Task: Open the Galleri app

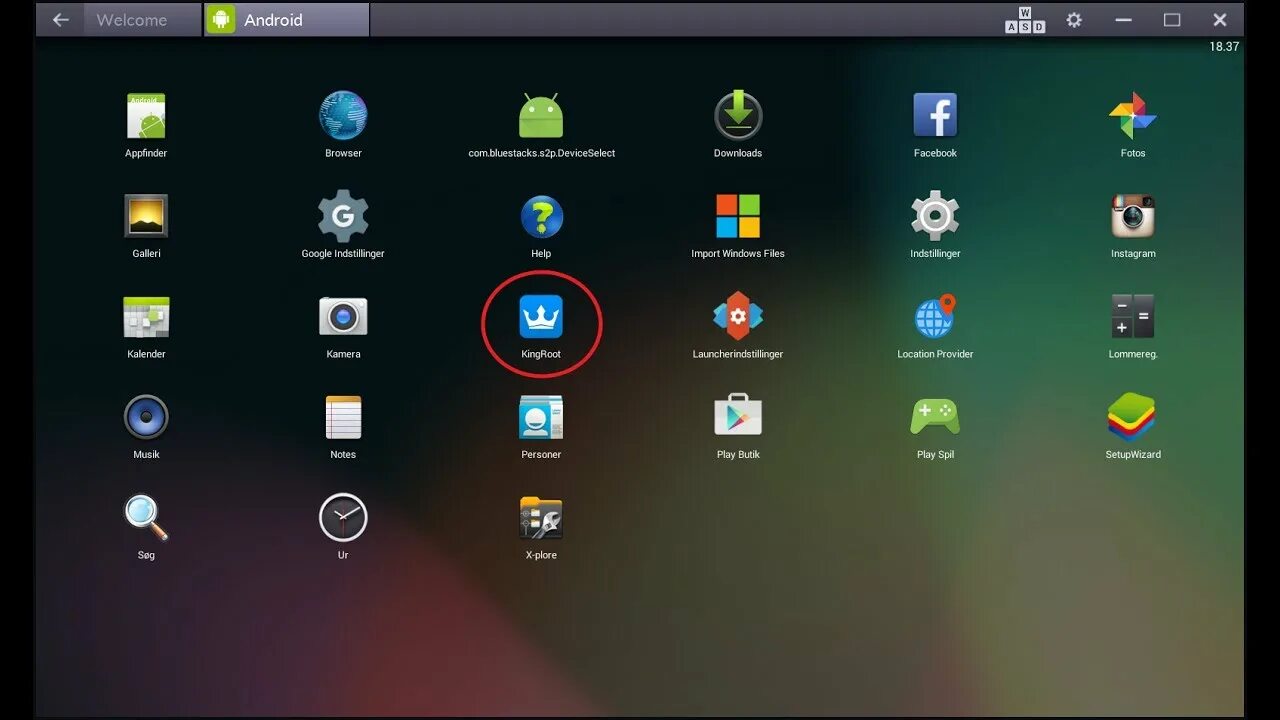Action: [x=146, y=216]
